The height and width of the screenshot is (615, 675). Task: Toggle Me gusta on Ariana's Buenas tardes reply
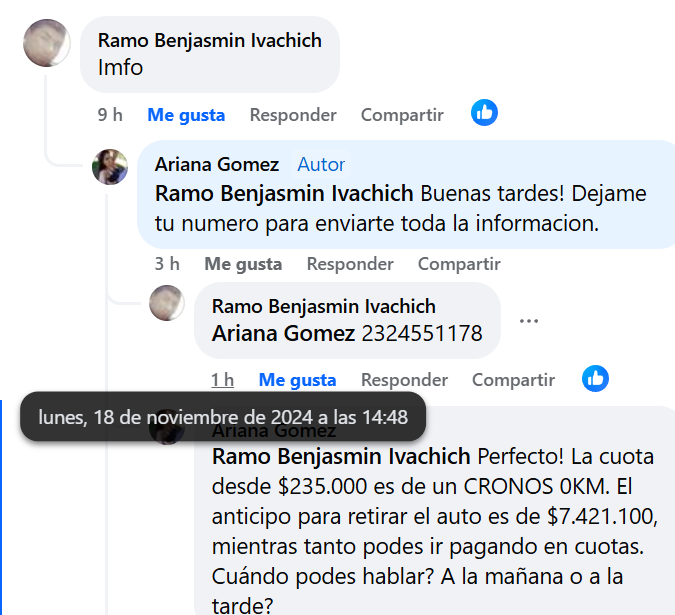click(243, 264)
